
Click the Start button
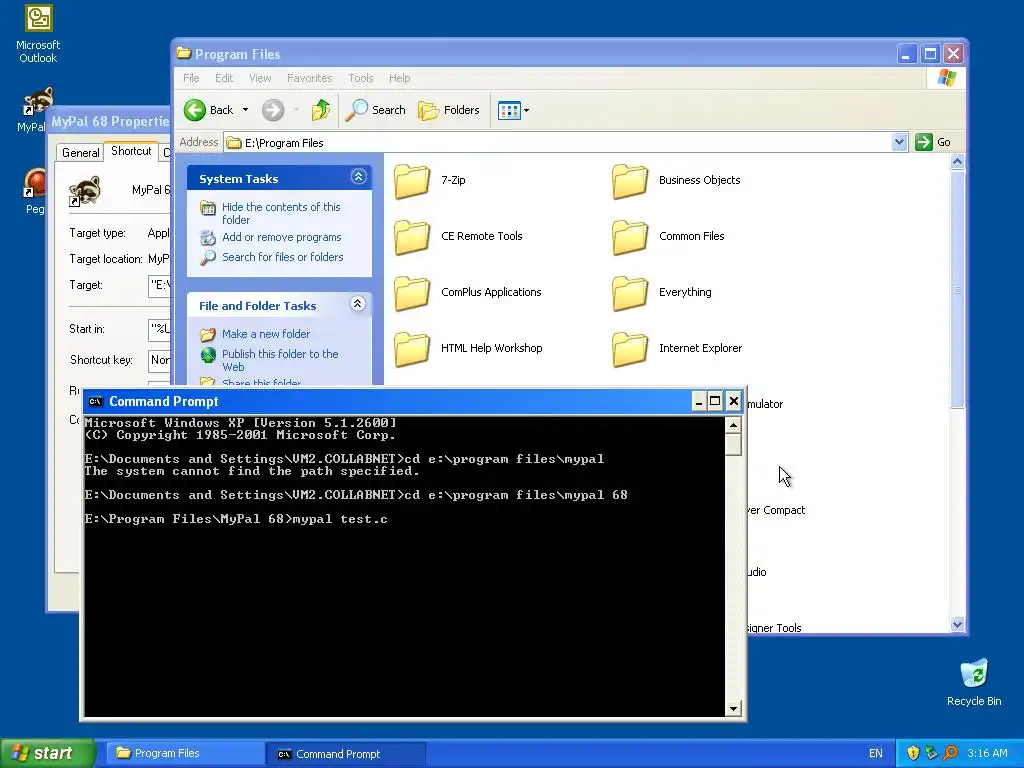click(x=46, y=753)
